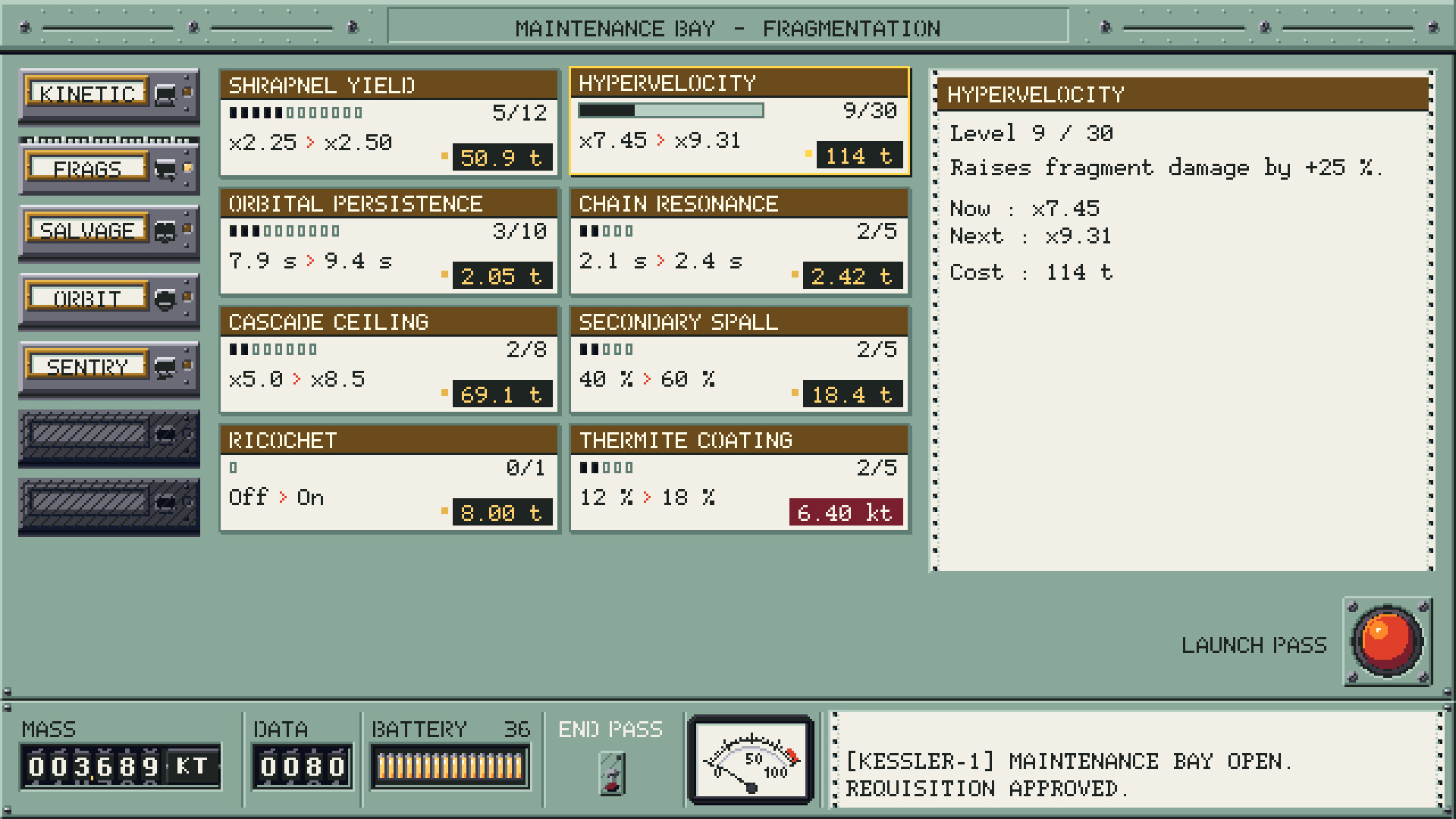
Task: Click the pressure gauge dial
Action: (752, 761)
